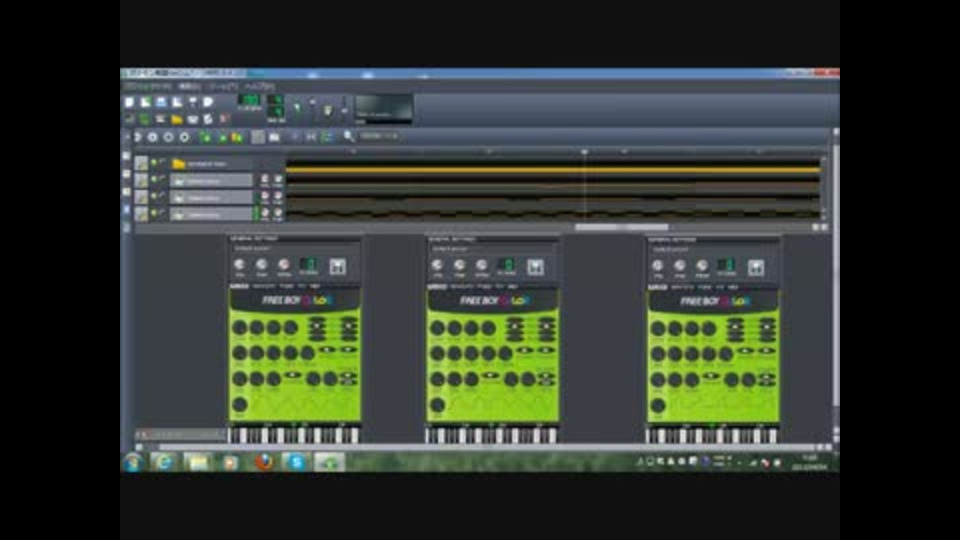The height and width of the screenshot is (540, 960).
Task: Open the create-from-template dropdown
Action: point(146,102)
